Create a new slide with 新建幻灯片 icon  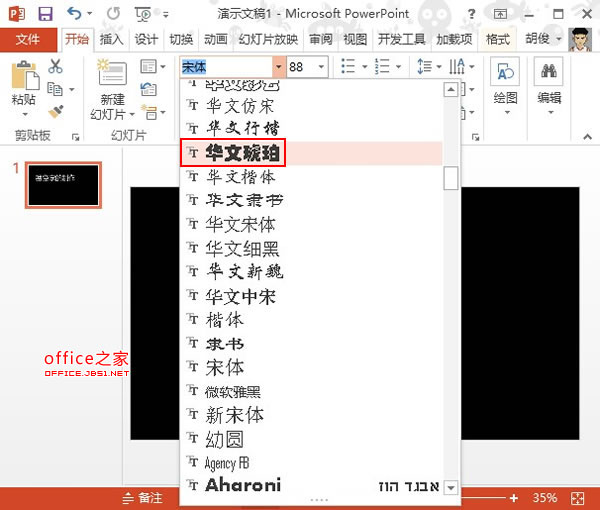point(112,72)
